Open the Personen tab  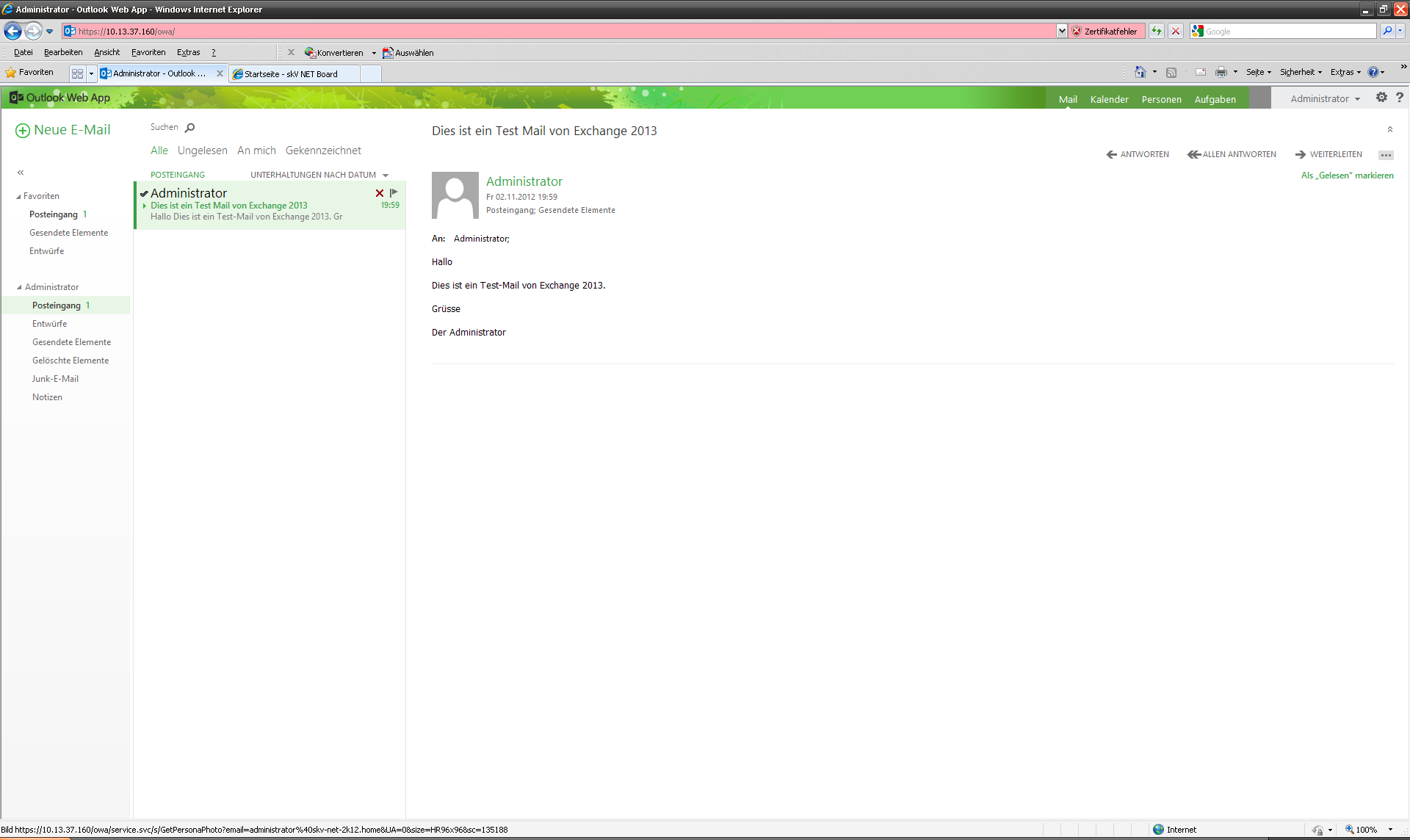pyautogui.click(x=1161, y=100)
